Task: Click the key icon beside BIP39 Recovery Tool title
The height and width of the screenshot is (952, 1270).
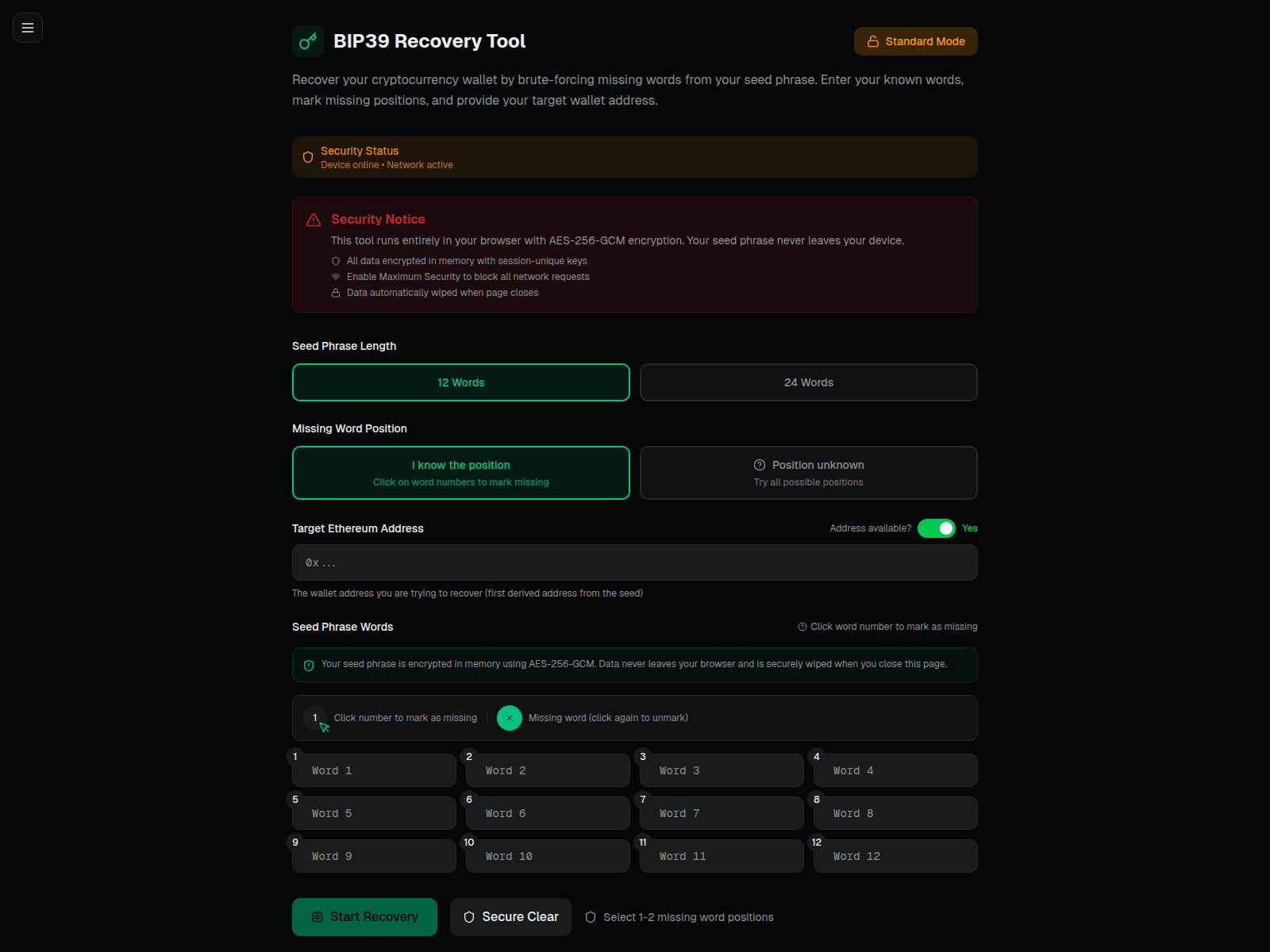Action: click(308, 41)
